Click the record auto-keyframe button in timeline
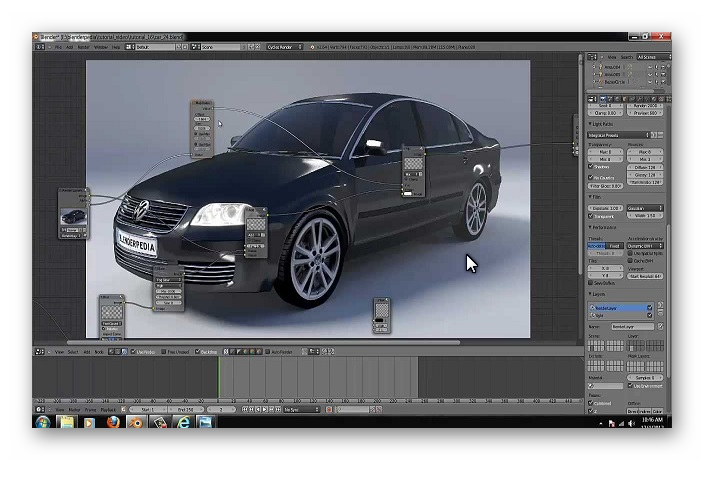Viewport: 704px width, 485px height. pos(329,409)
